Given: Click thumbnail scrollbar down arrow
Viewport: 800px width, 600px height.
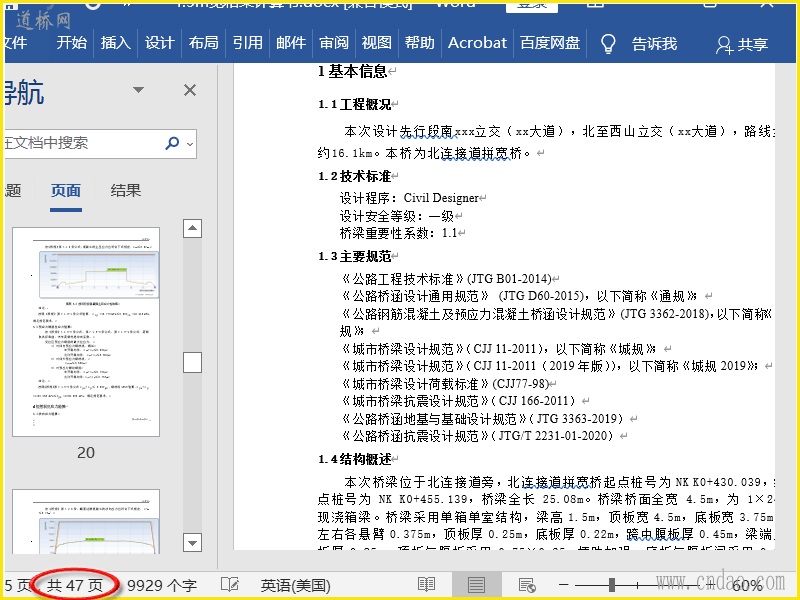Looking at the screenshot, I should 192,543.
